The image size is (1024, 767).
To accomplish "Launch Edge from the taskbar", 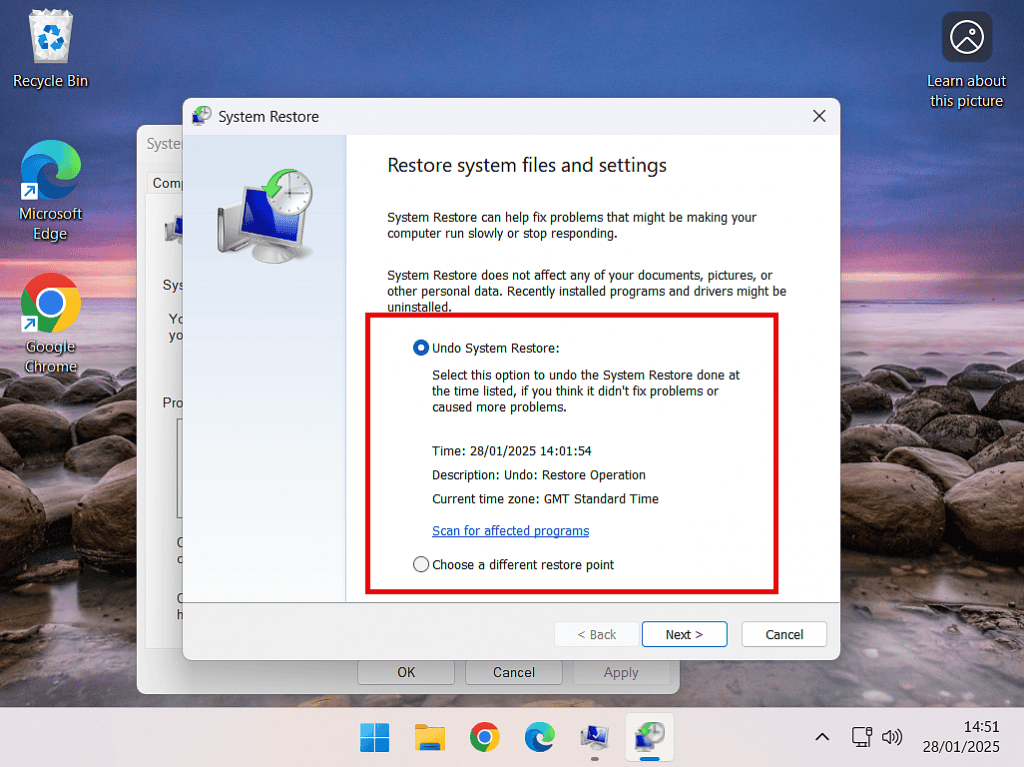I will click(x=540, y=738).
